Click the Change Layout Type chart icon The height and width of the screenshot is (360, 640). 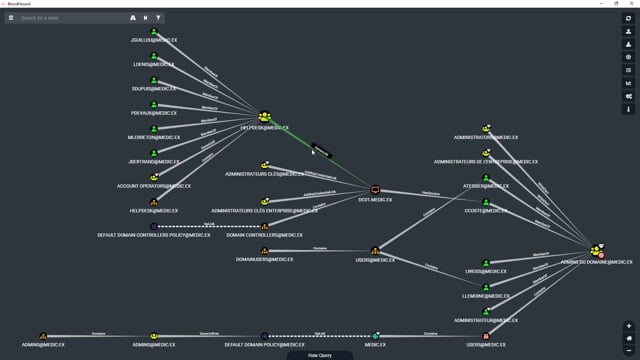[629, 83]
